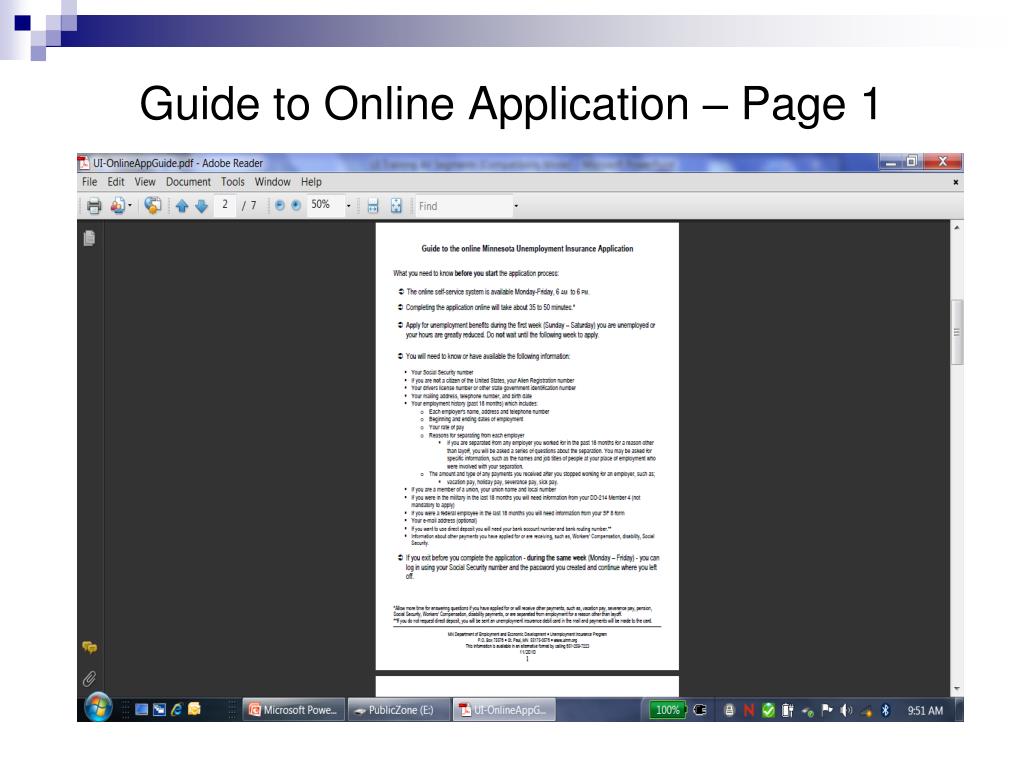This screenshot has width=1024, height=768.
Task: Click the padlock tray icon
Action: point(729,710)
